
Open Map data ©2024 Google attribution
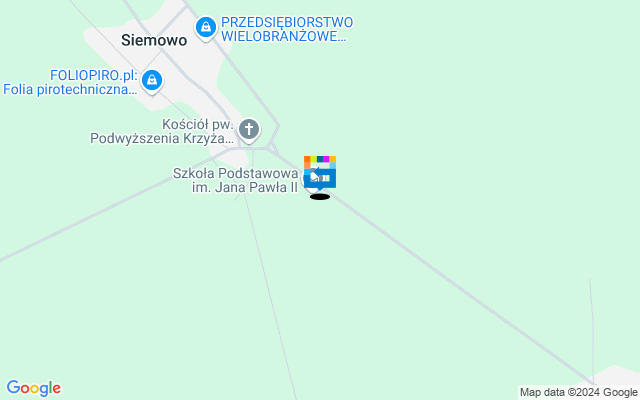[x=578, y=393]
